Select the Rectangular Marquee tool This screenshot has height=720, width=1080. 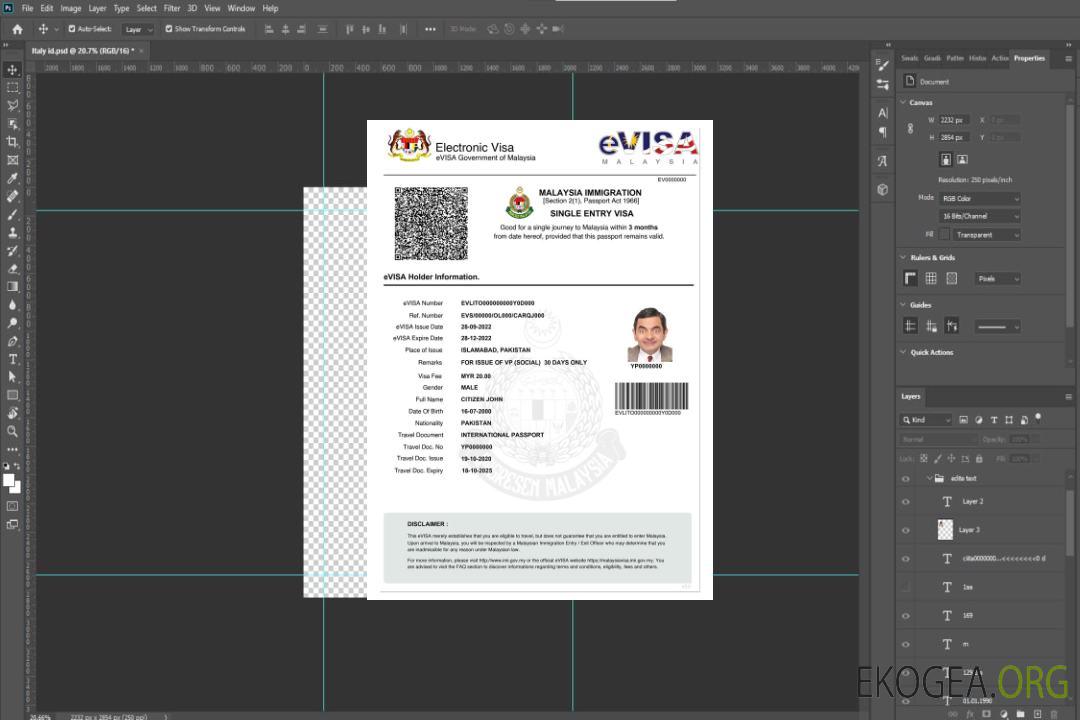[x=12, y=88]
